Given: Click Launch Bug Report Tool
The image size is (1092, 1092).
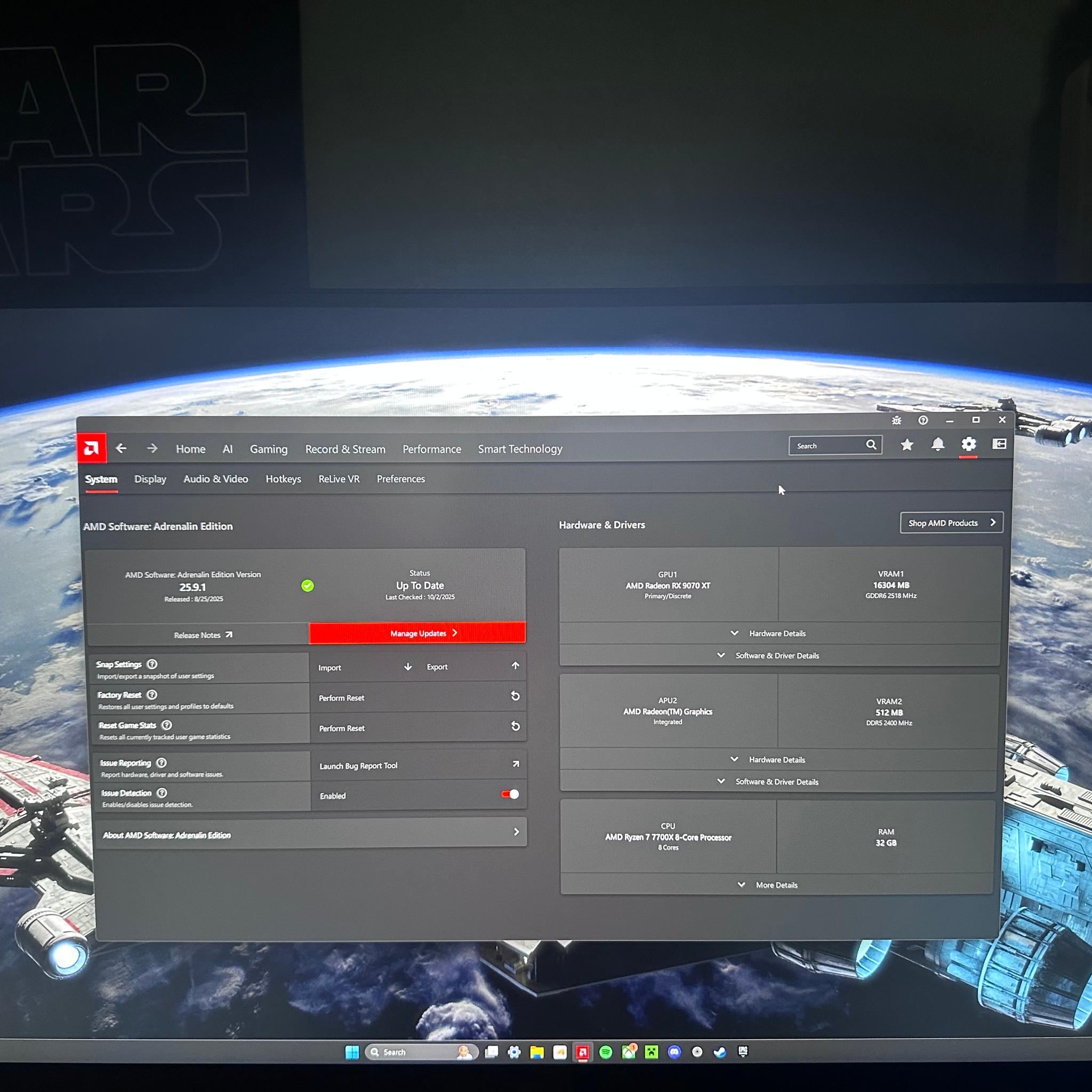Looking at the screenshot, I should (x=418, y=765).
